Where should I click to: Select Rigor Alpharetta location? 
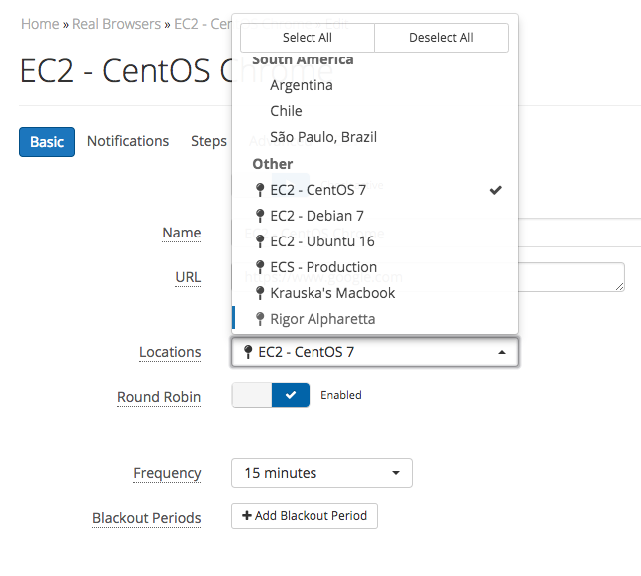[374, 318]
